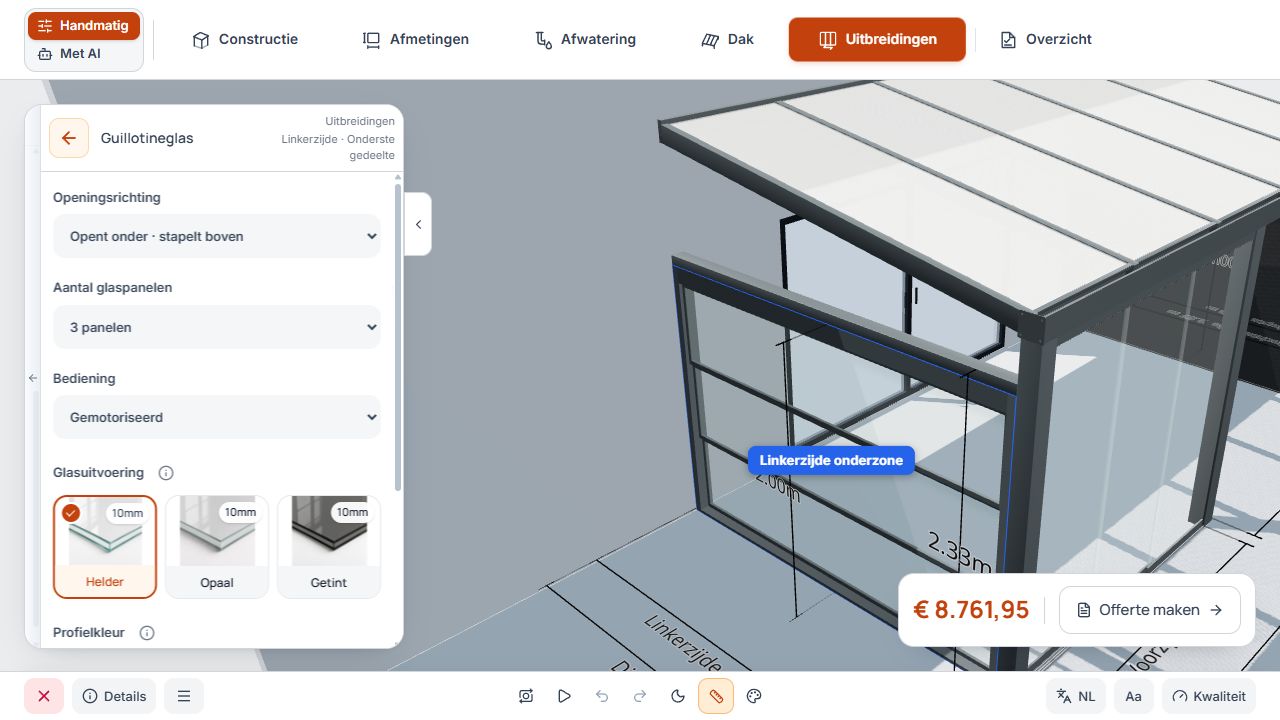Choose the Helder glass option

point(105,547)
